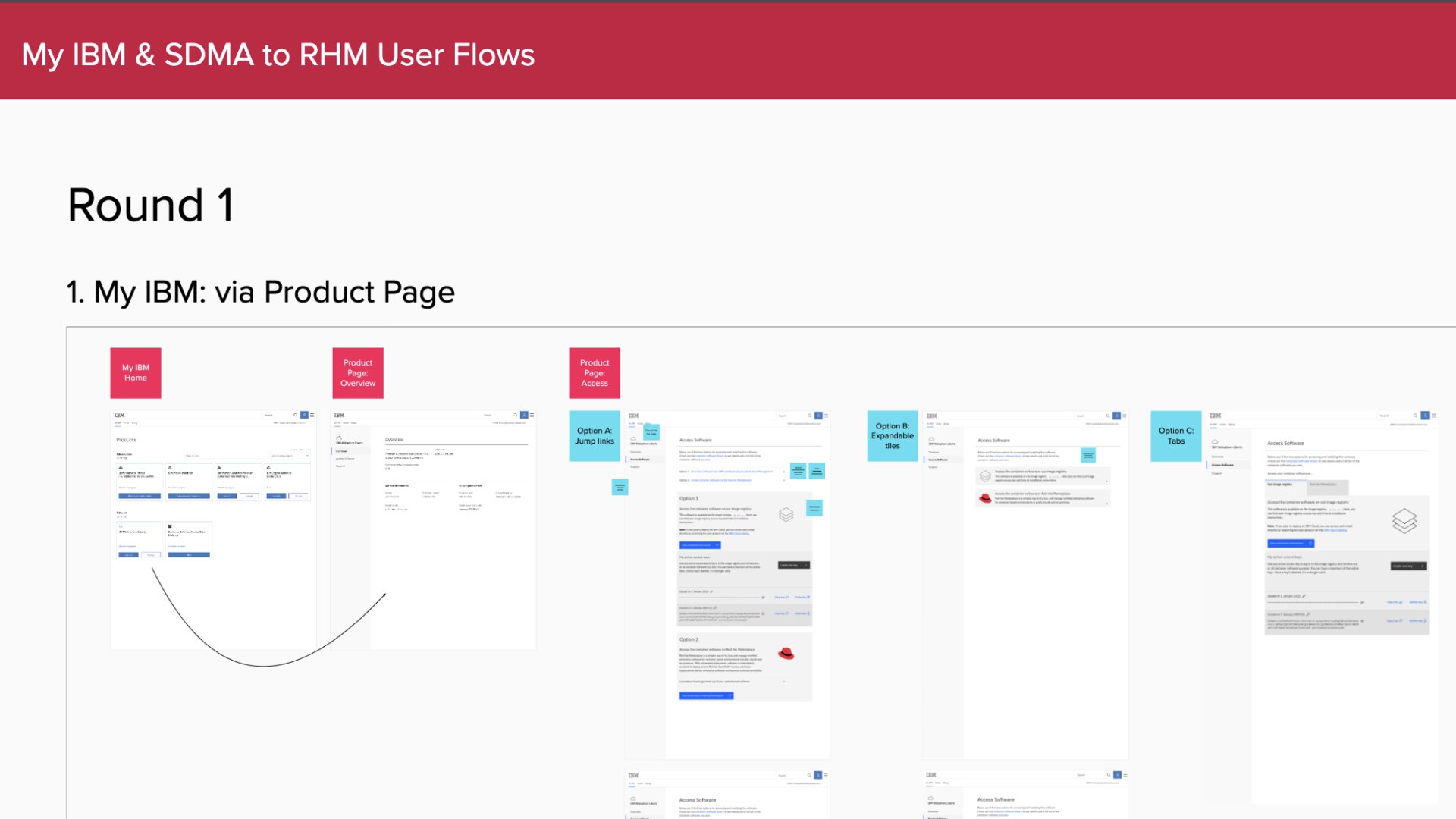Click the "Access Software" heading in Option C wireframe
Screen dimensions: 1456x819
tap(1285, 444)
